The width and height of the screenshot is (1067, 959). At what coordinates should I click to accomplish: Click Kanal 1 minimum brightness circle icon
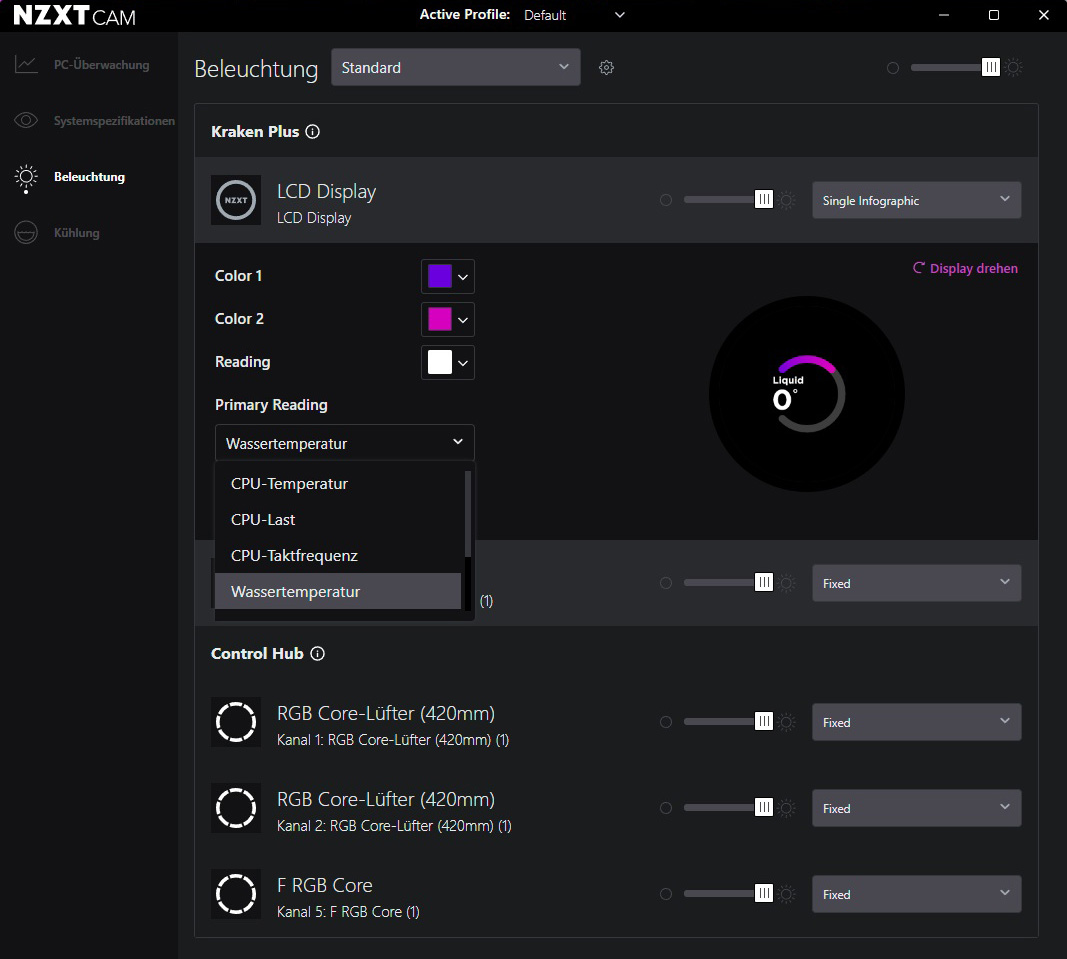pos(666,722)
